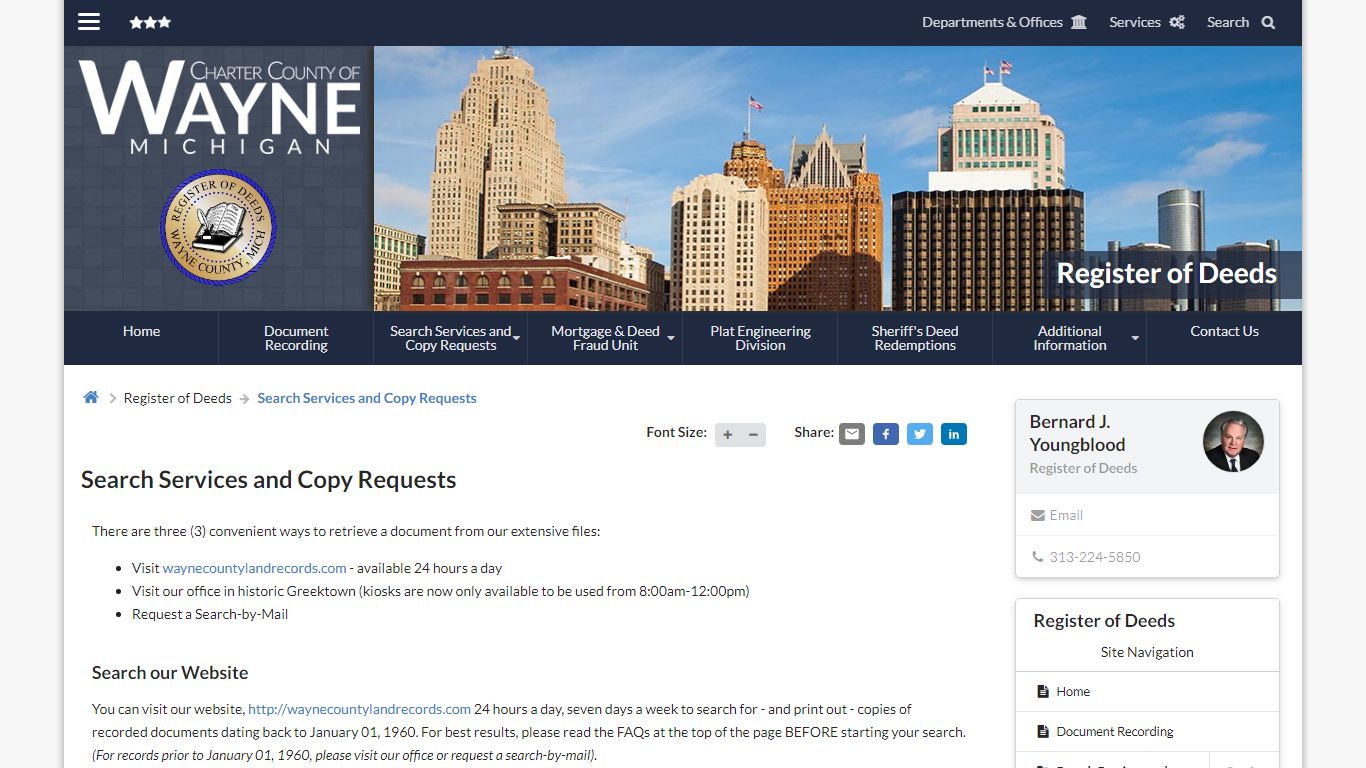Expand the Search Services and Copy Requests menu
Image resolution: width=1366 pixels, height=768 pixels.
point(450,337)
